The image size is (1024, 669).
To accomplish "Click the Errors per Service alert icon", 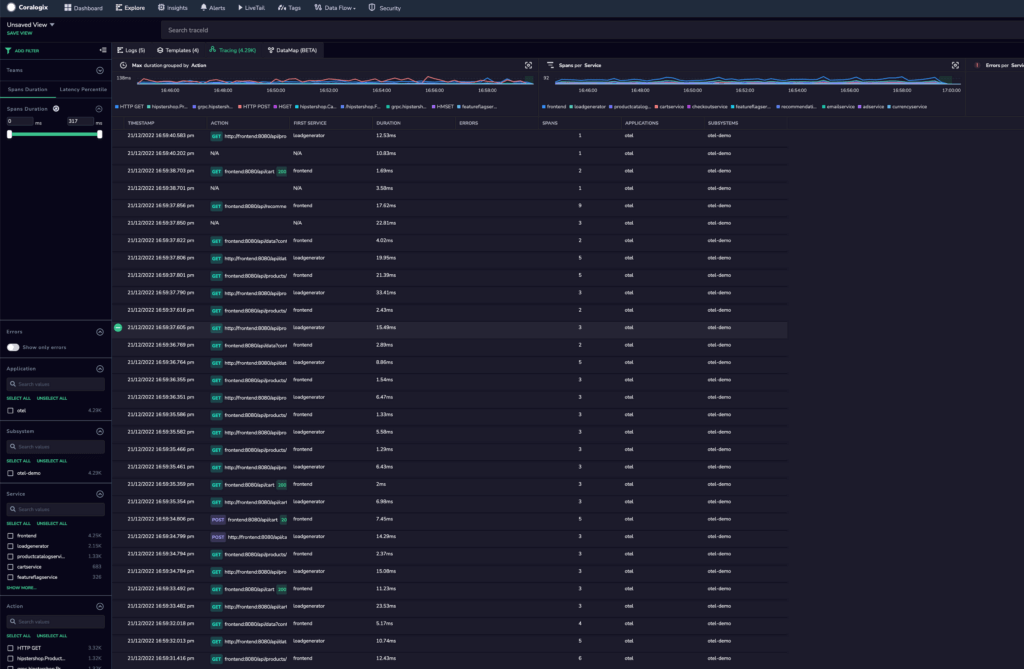I will [x=977, y=65].
